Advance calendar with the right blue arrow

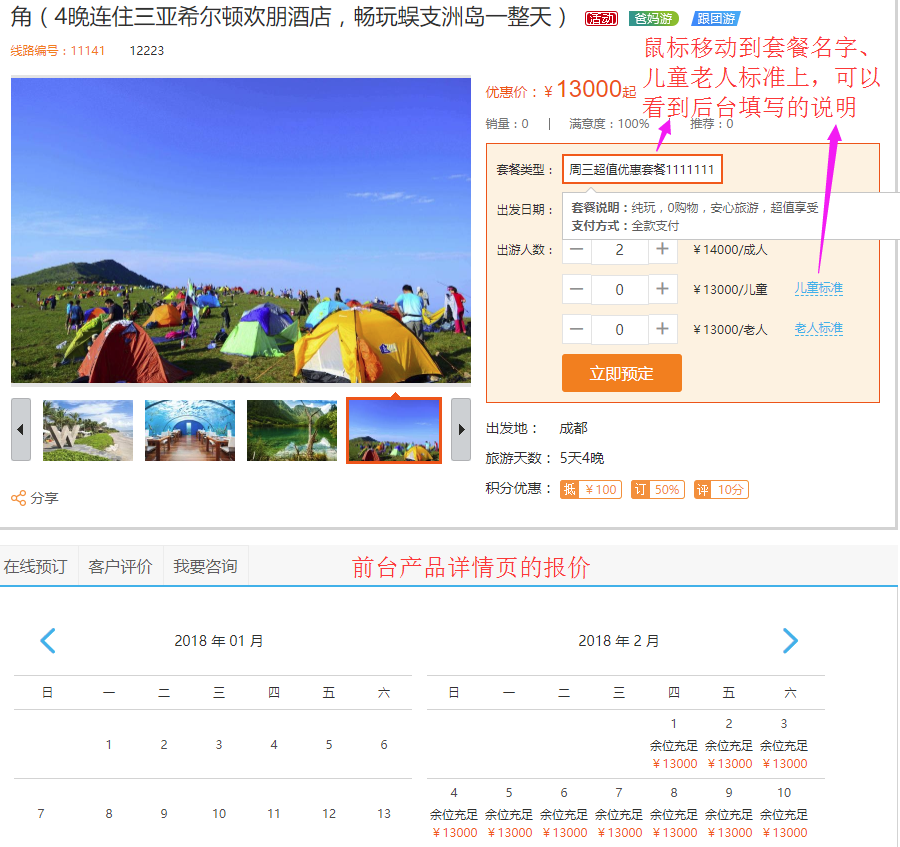(x=790, y=640)
